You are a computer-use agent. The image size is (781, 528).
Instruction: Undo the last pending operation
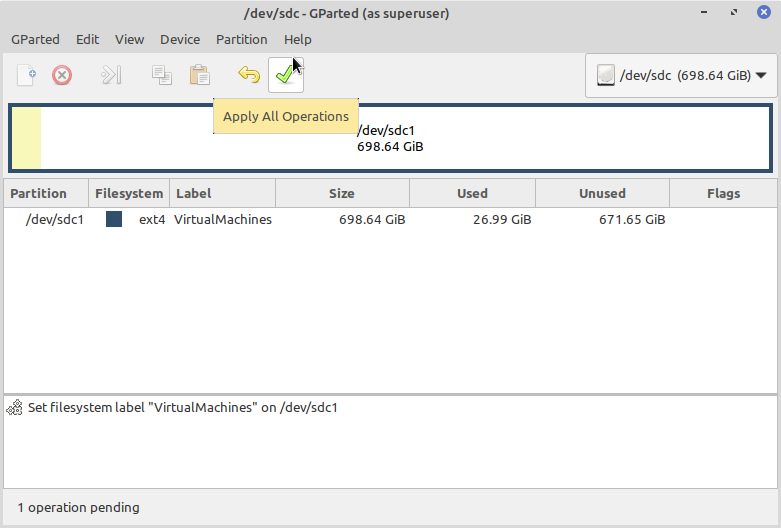pyautogui.click(x=249, y=75)
